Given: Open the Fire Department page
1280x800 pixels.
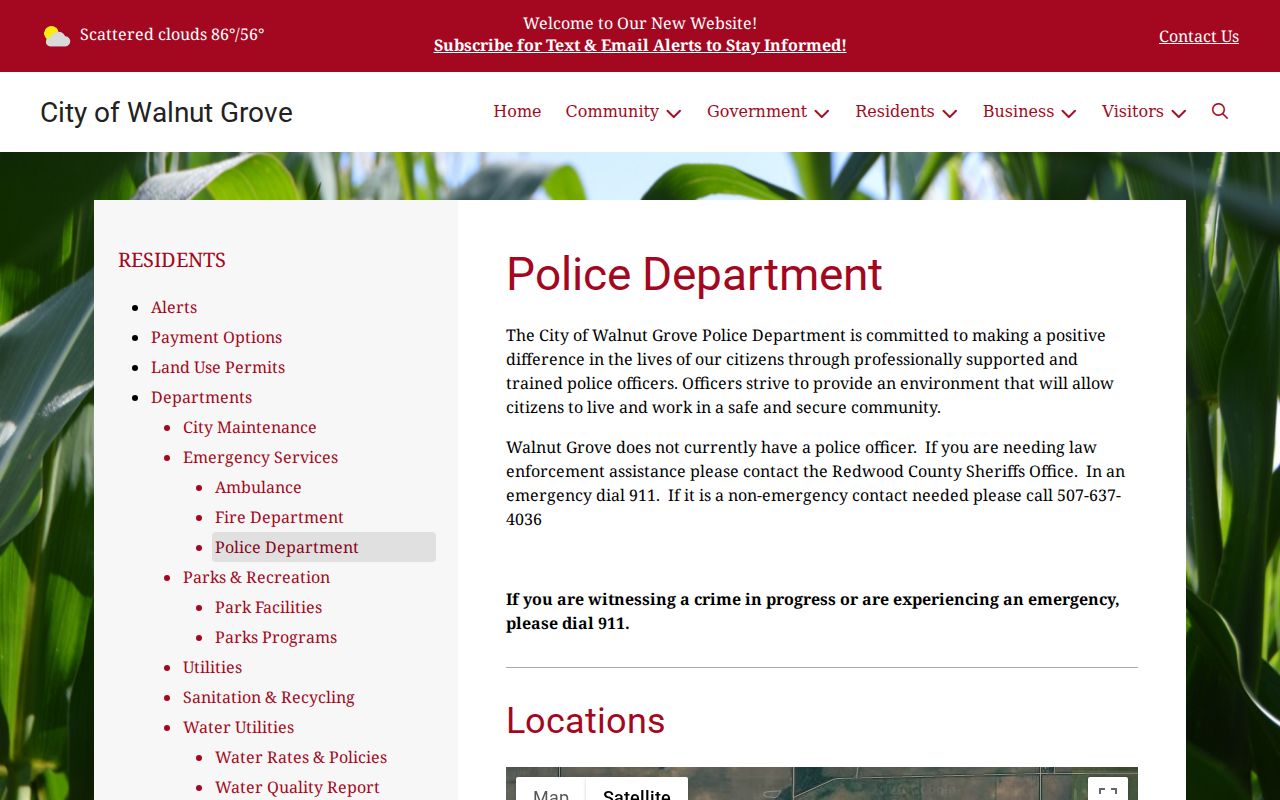Looking at the screenshot, I should pyautogui.click(x=279, y=517).
